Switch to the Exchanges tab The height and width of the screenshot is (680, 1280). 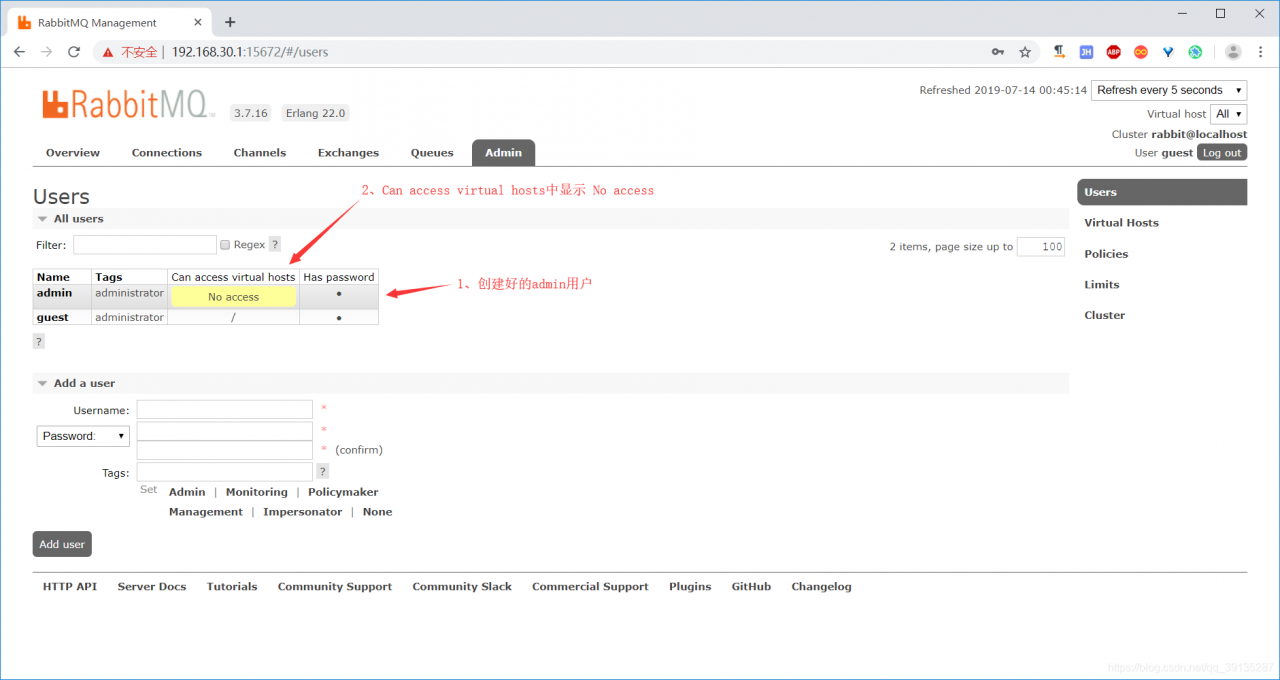coord(348,153)
